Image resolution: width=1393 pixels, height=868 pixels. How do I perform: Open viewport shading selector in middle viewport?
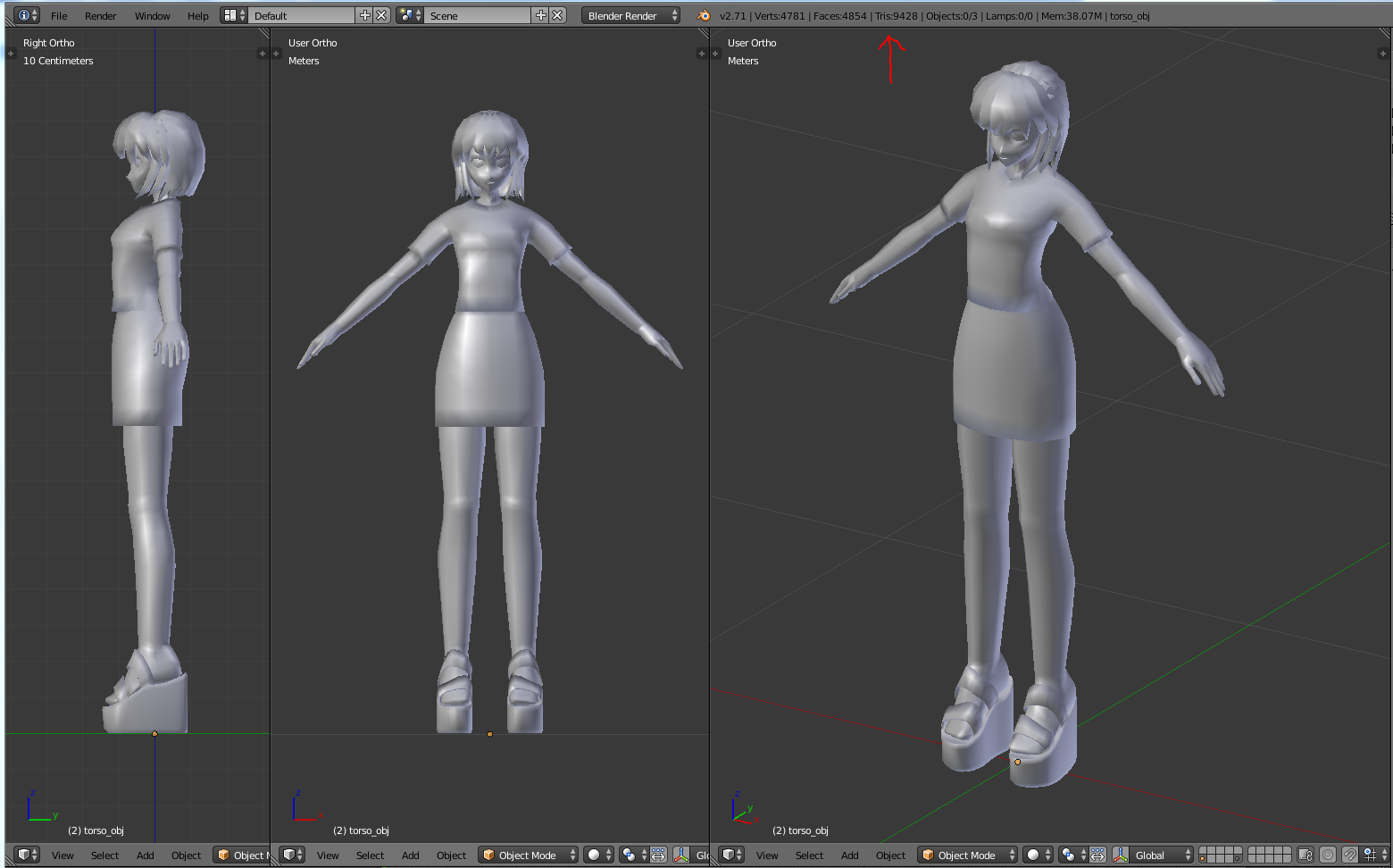pyautogui.click(x=599, y=855)
